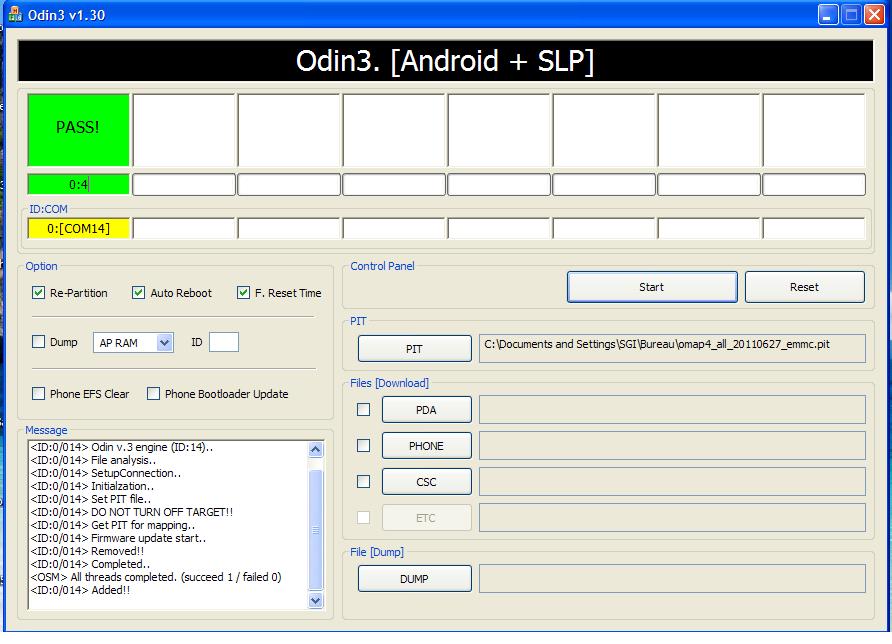Click the ID input field
892x644 pixels.
tap(224, 342)
